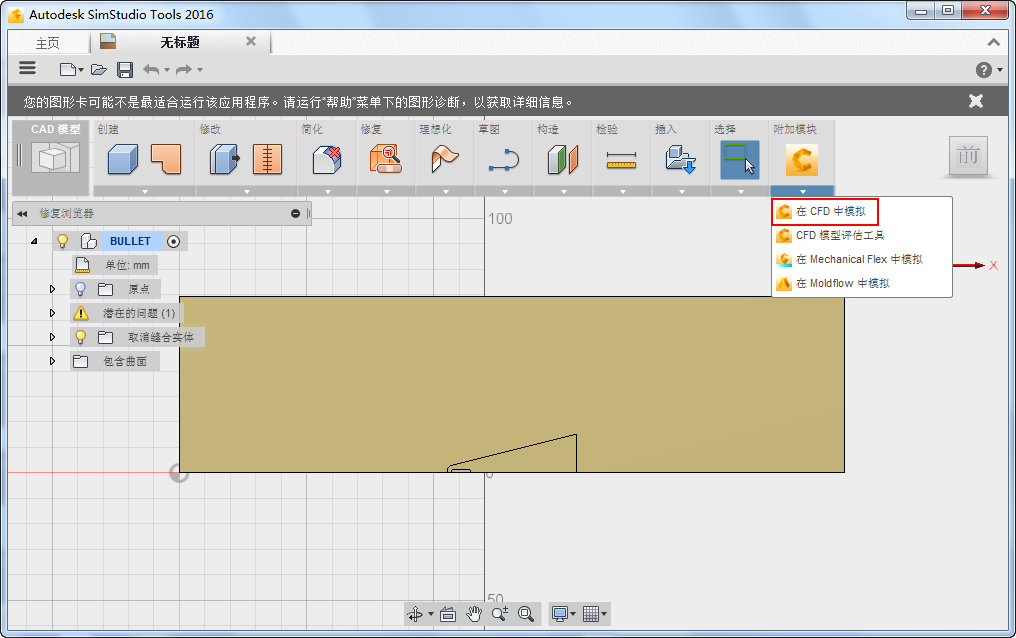1016x638 pixels.
Task: Click the fit zoom magnifier
Action: click(526, 614)
